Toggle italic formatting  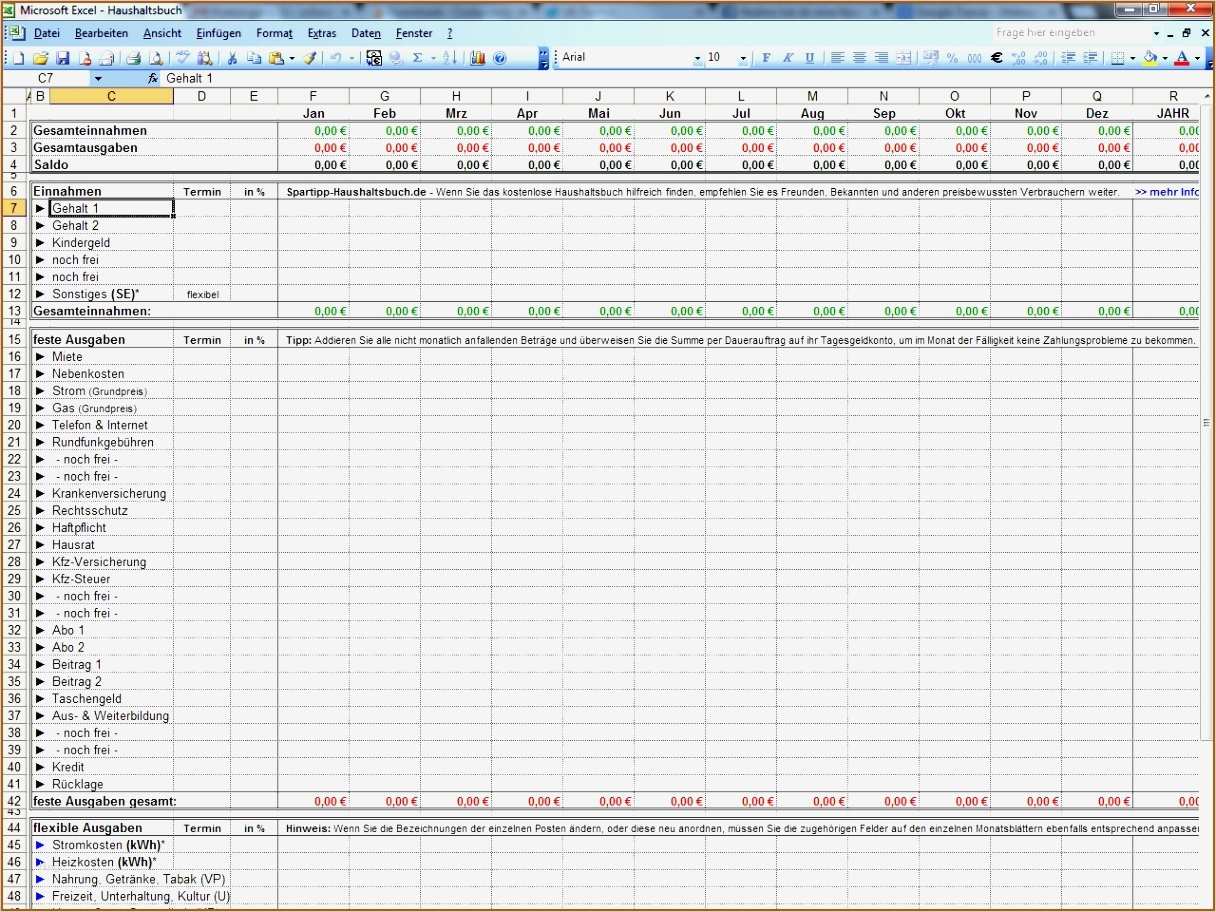[x=786, y=57]
